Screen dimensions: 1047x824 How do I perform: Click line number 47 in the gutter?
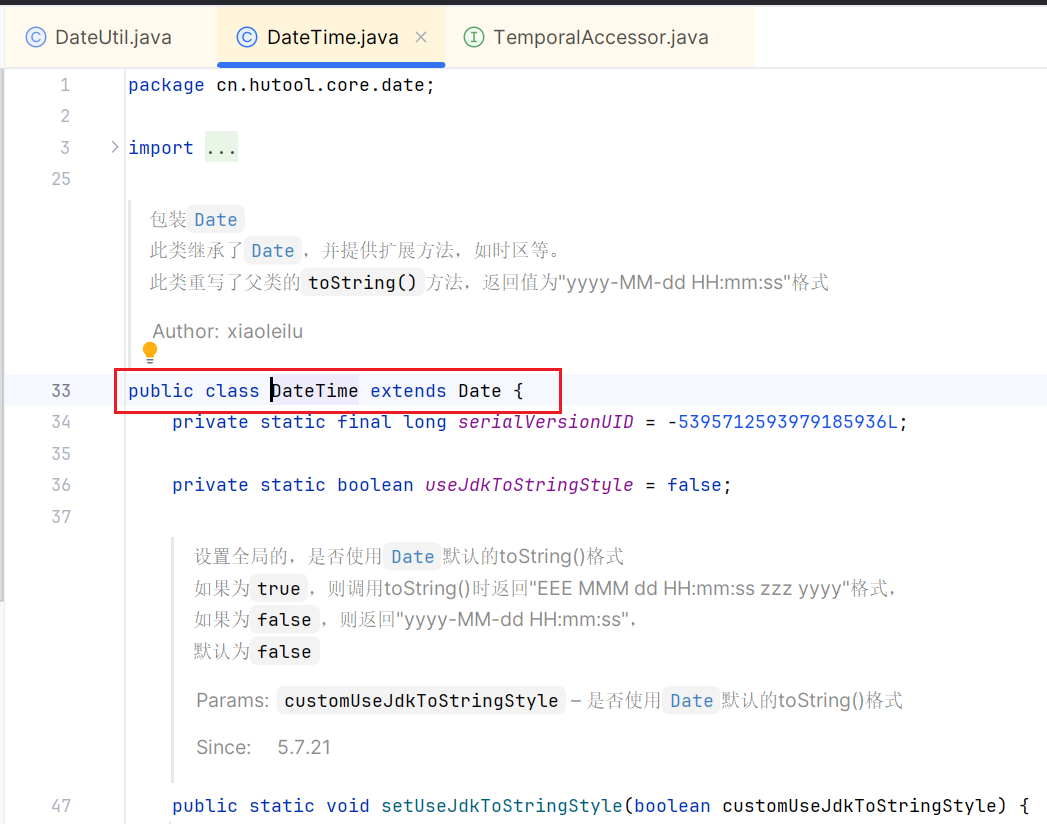pos(61,805)
